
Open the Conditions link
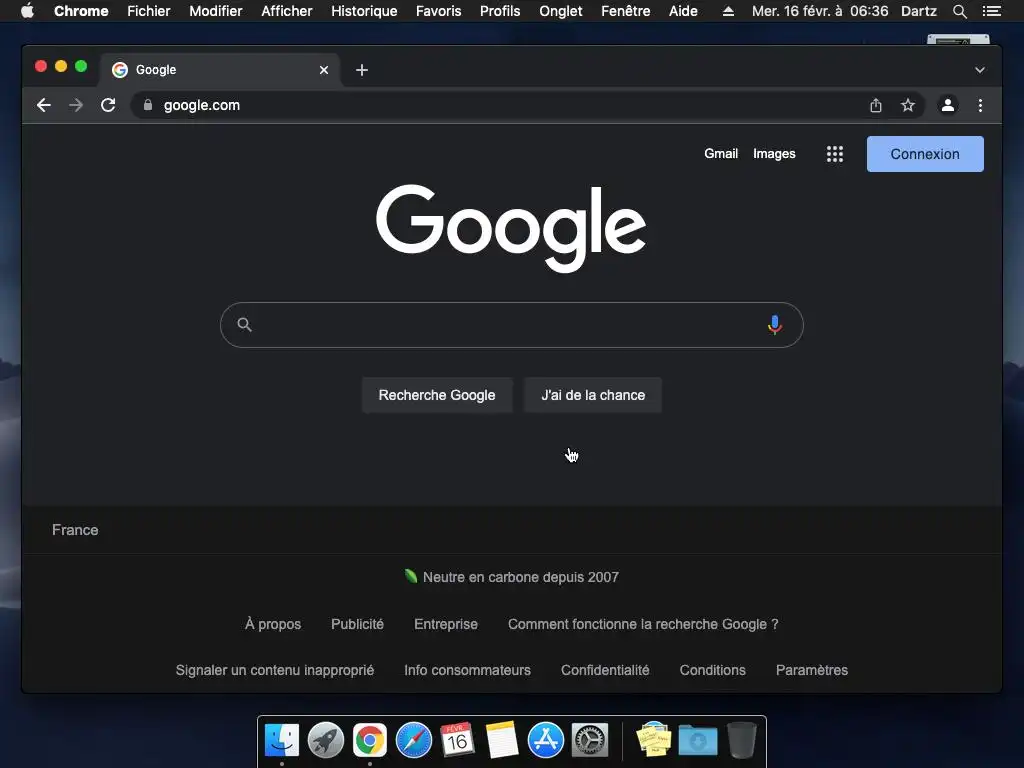point(712,670)
